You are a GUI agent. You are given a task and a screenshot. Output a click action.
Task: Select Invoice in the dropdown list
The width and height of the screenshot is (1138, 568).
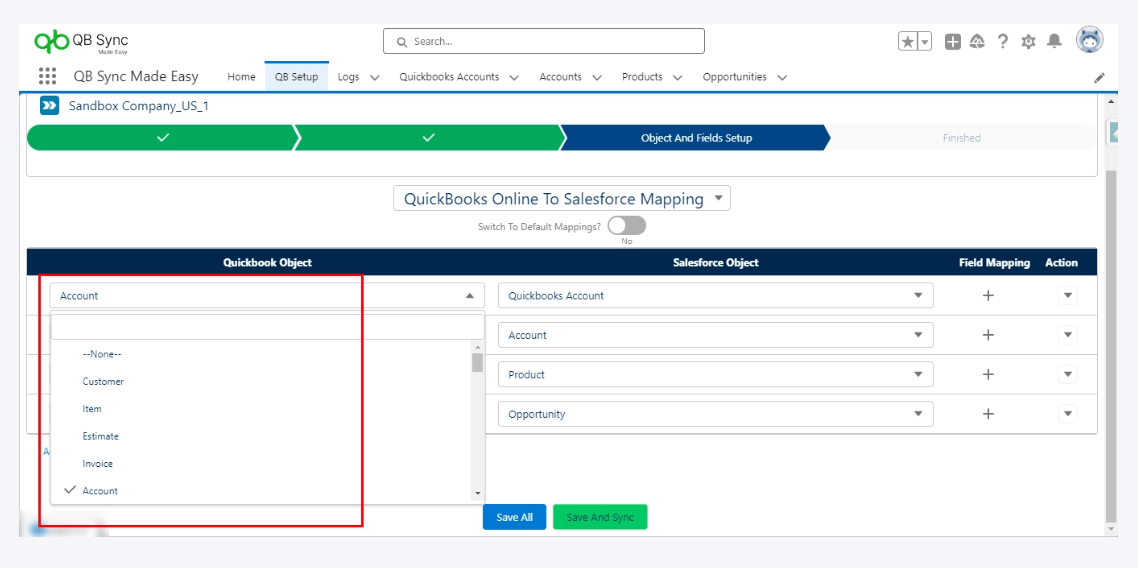(x=98, y=464)
